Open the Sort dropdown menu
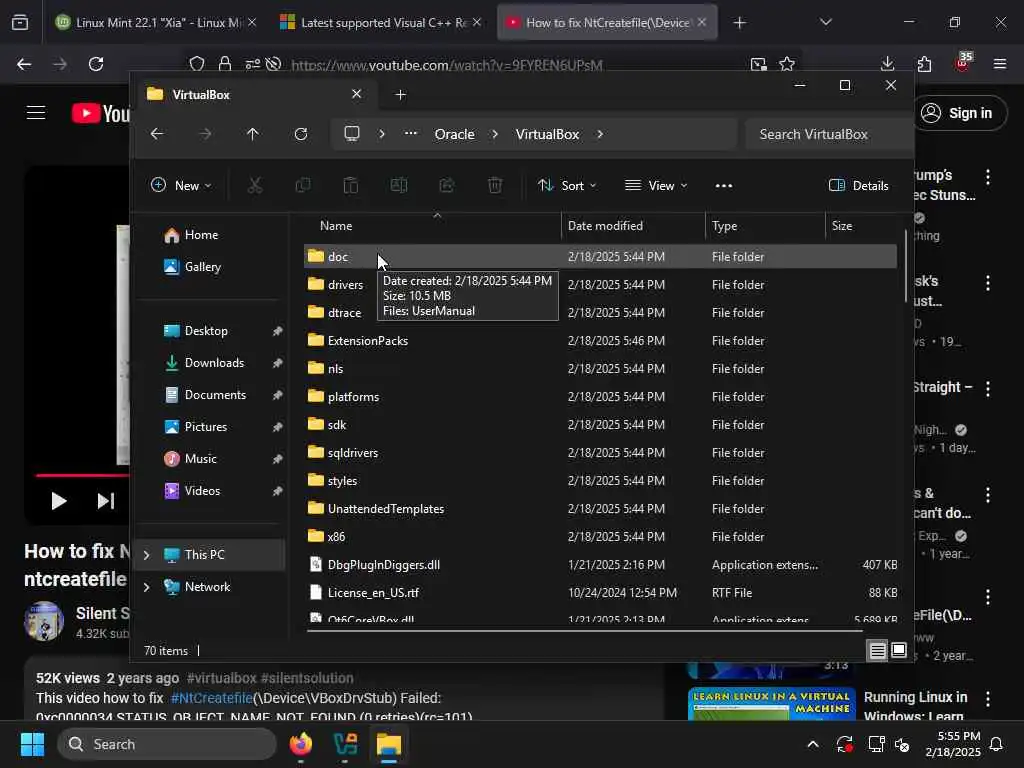Screen dimensions: 1024x768 (x=567, y=185)
